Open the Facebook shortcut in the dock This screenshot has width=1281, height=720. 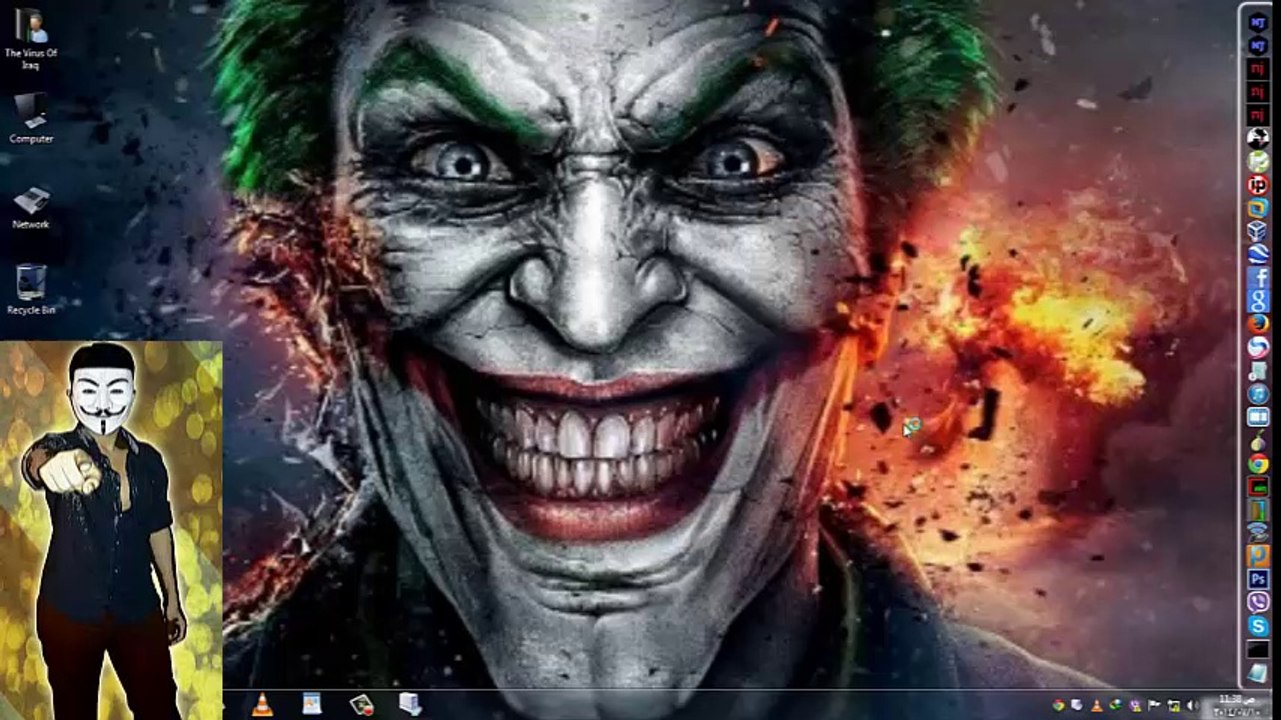coord(1258,277)
